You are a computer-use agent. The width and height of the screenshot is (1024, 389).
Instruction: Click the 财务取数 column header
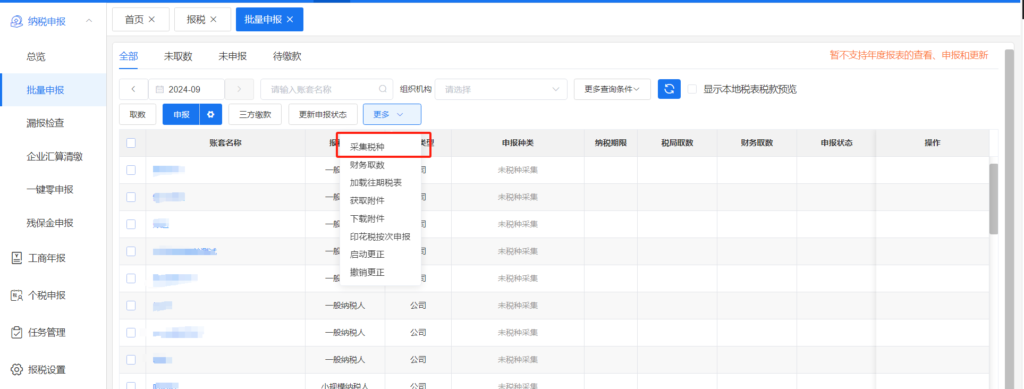[757, 143]
